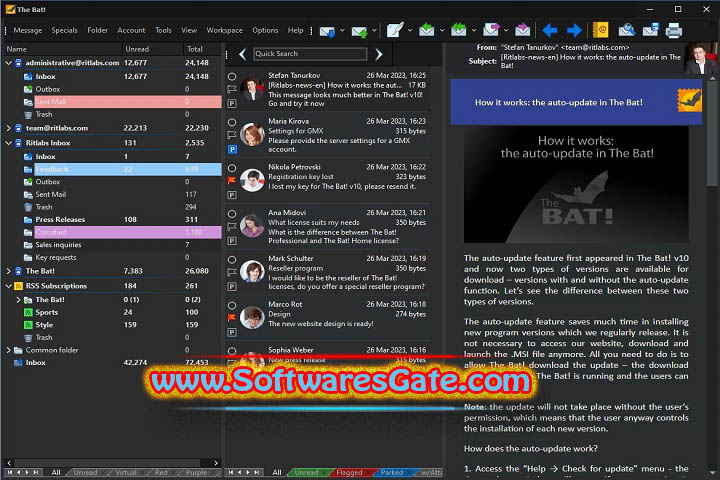Screen dimensions: 720x480
Task: Go to next message with blue right arrow
Action: click(574, 31)
